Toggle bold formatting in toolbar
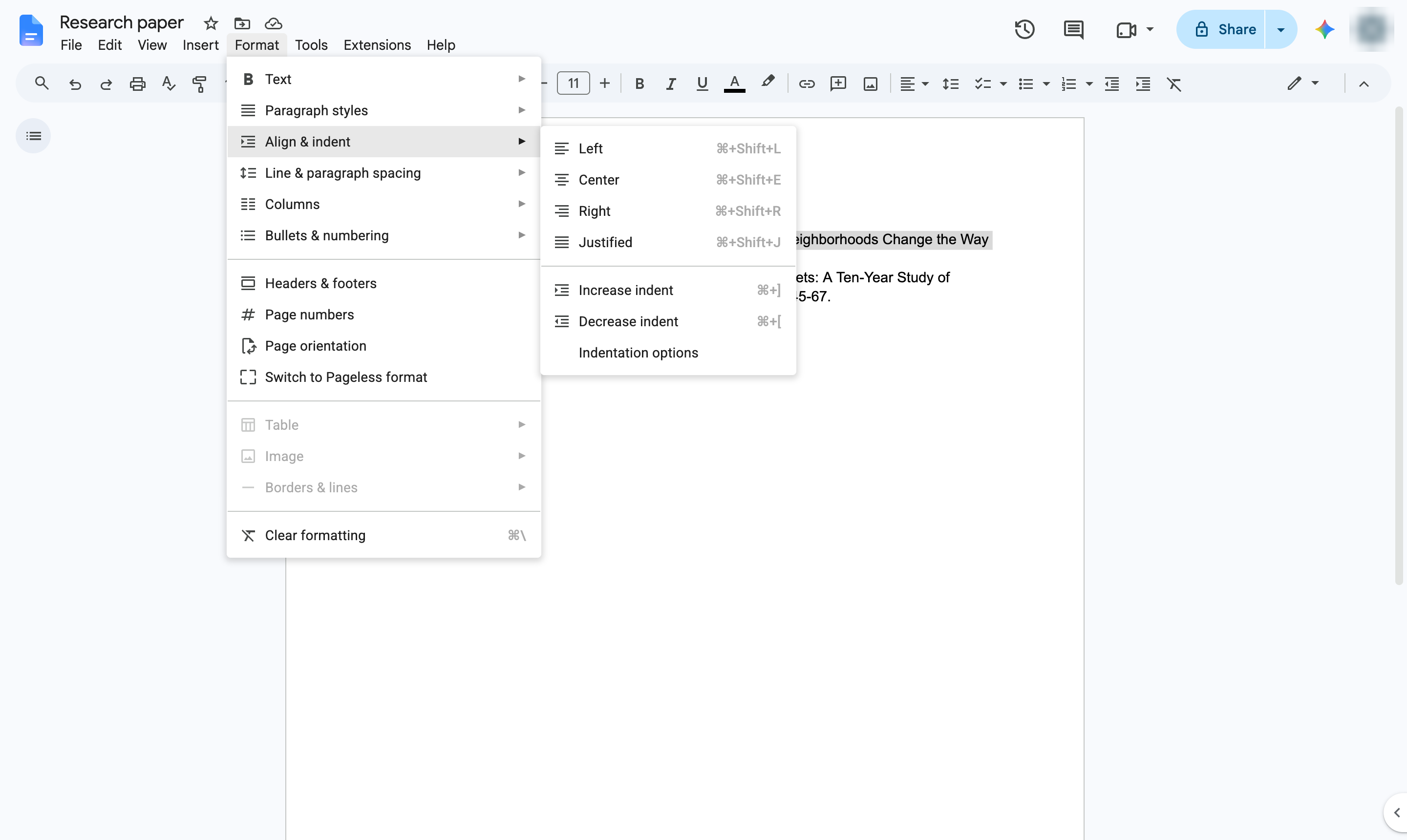1407x840 pixels. point(639,84)
